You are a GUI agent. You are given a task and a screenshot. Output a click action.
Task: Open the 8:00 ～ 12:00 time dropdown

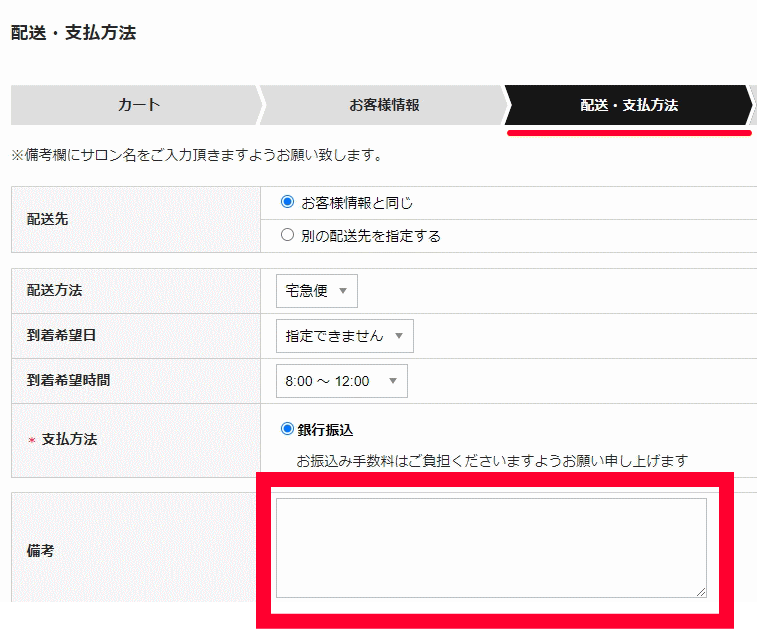click(x=341, y=381)
